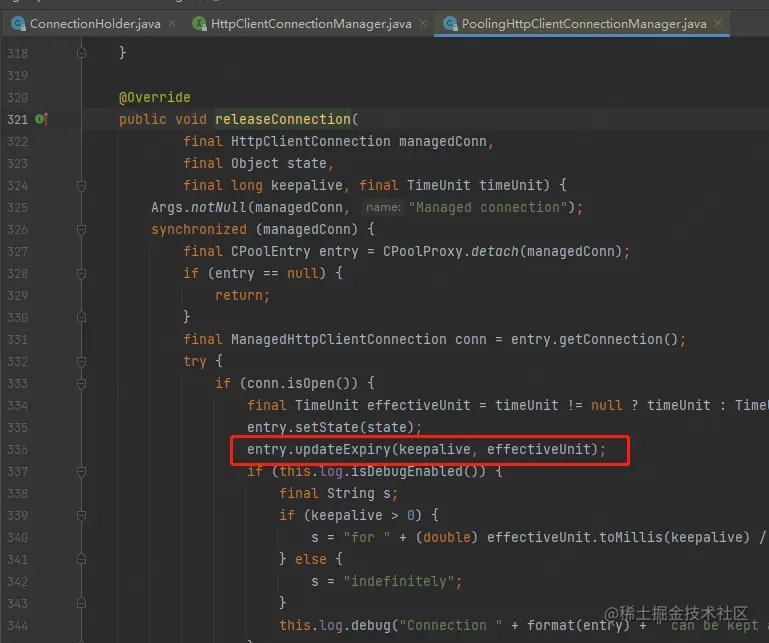Click the @Override annotation
Screen dimensions: 769x643
pyautogui.click(x=154, y=97)
